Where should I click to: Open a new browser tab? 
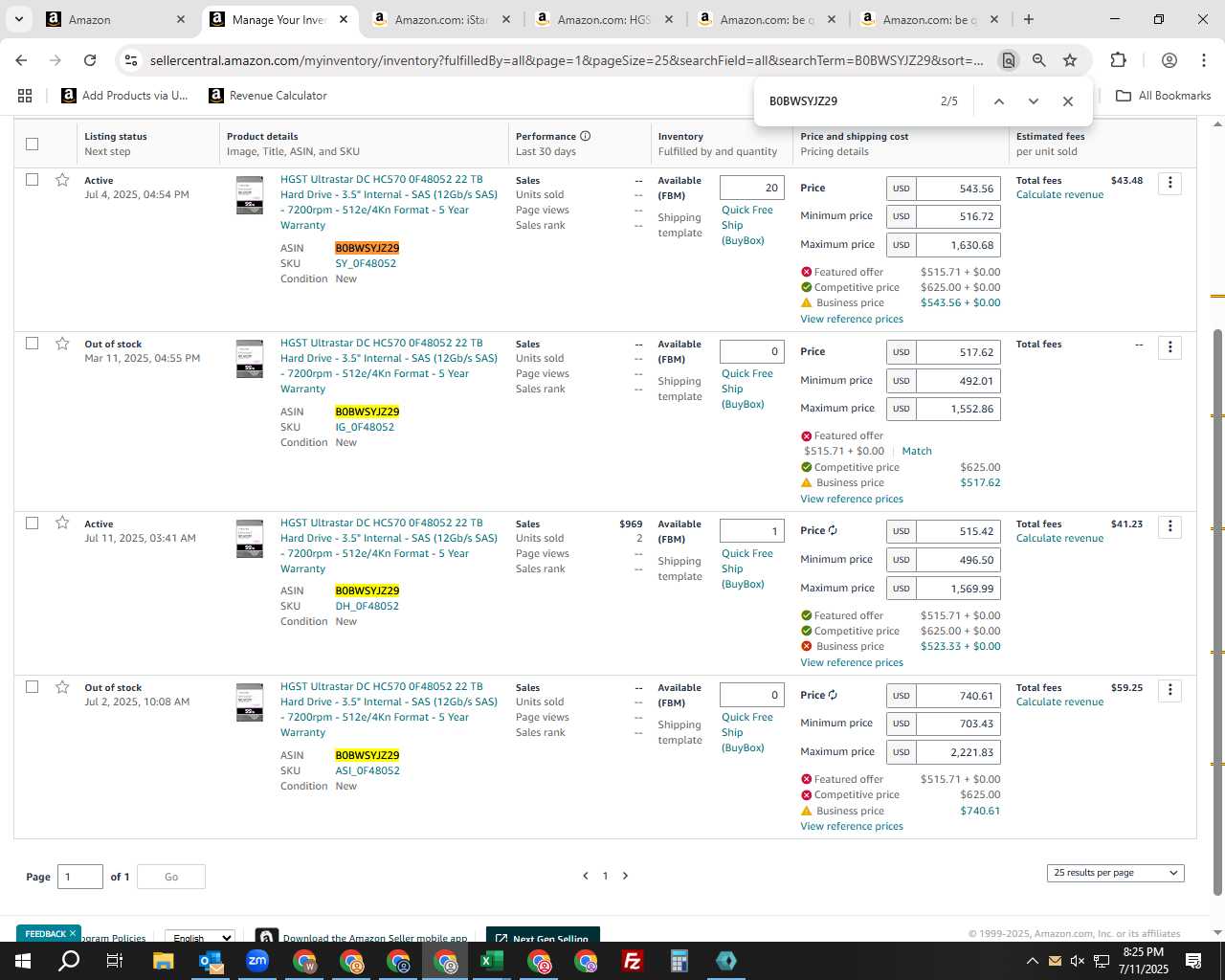point(1028,19)
